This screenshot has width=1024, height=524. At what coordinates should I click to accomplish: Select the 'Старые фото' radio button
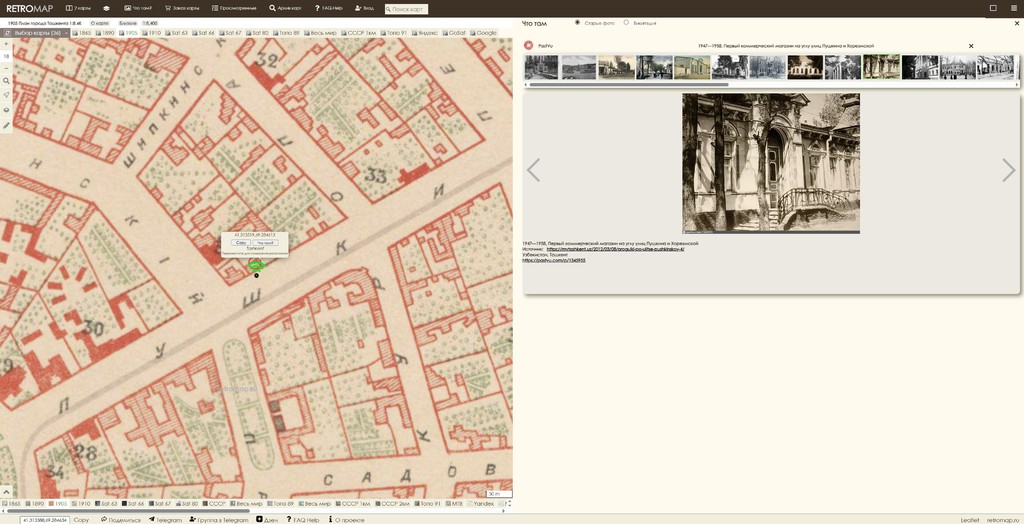(x=577, y=22)
